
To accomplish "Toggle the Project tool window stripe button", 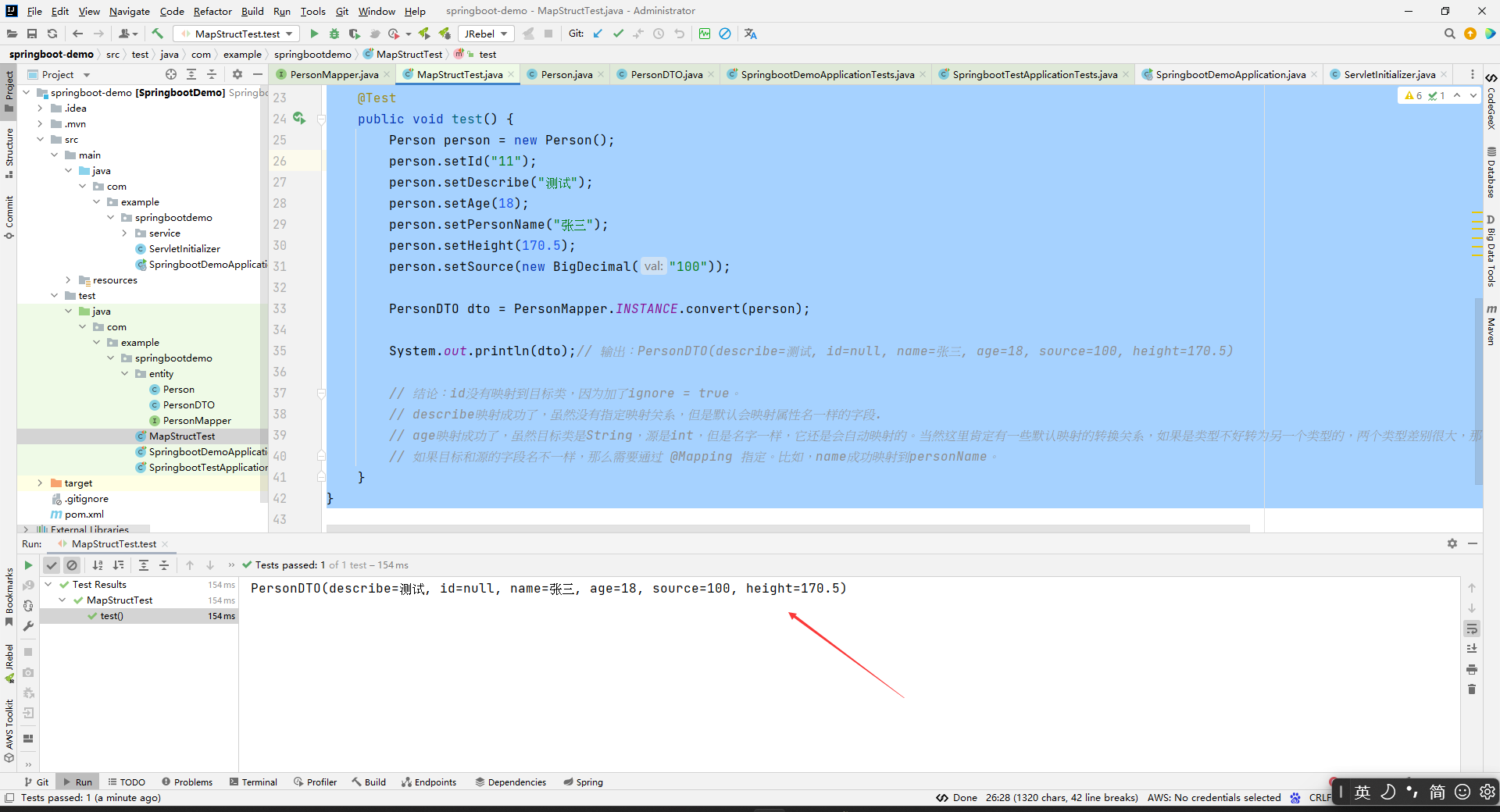I will click(x=9, y=91).
